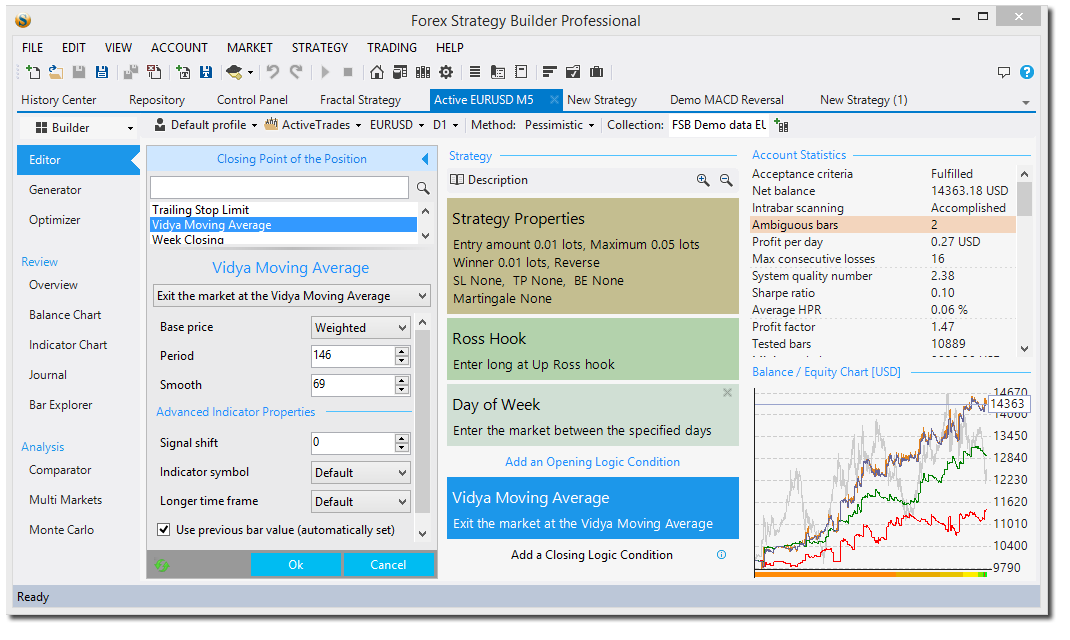Image resolution: width=1070 pixels, height=640 pixels.
Task: Click the lines list view icon
Action: click(475, 72)
